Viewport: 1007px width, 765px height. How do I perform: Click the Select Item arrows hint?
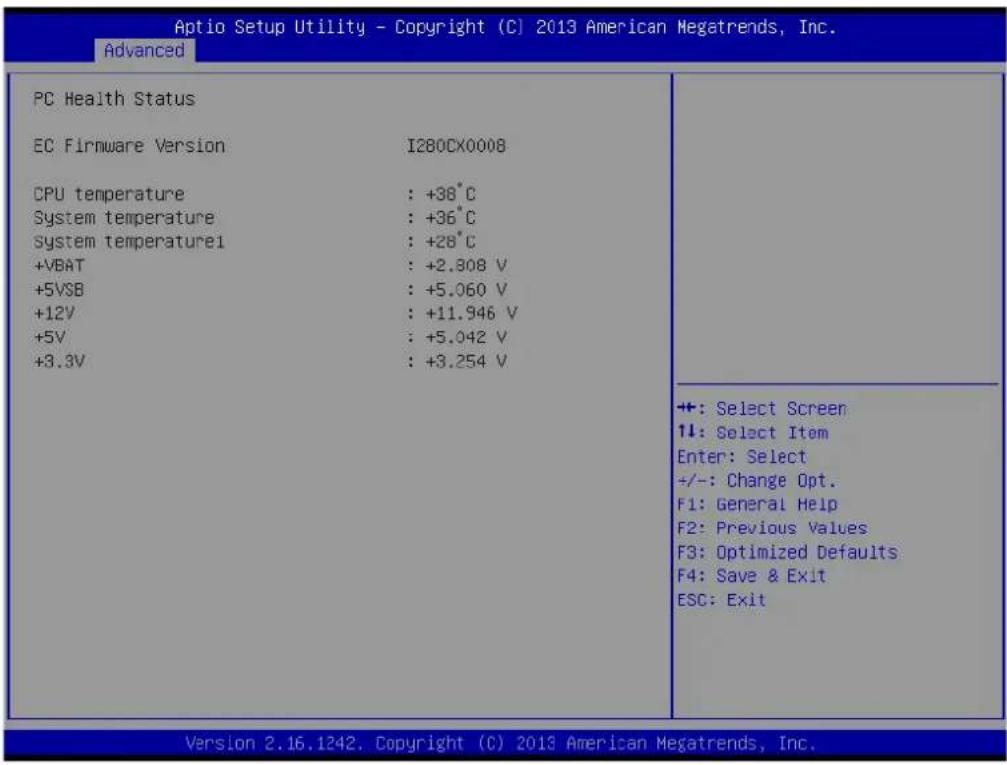753,433
